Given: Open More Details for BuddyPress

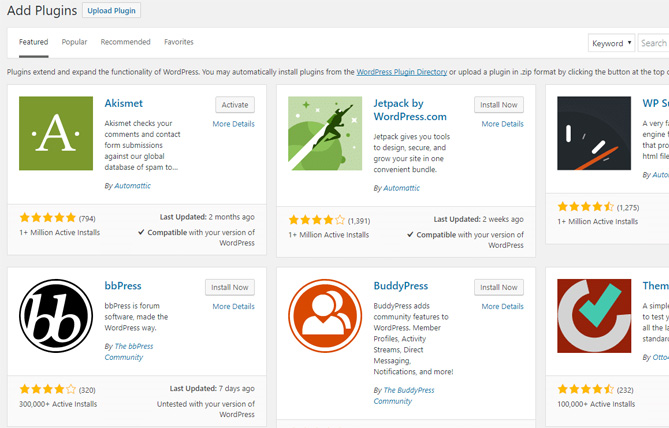Looking at the screenshot, I should click(x=502, y=307).
